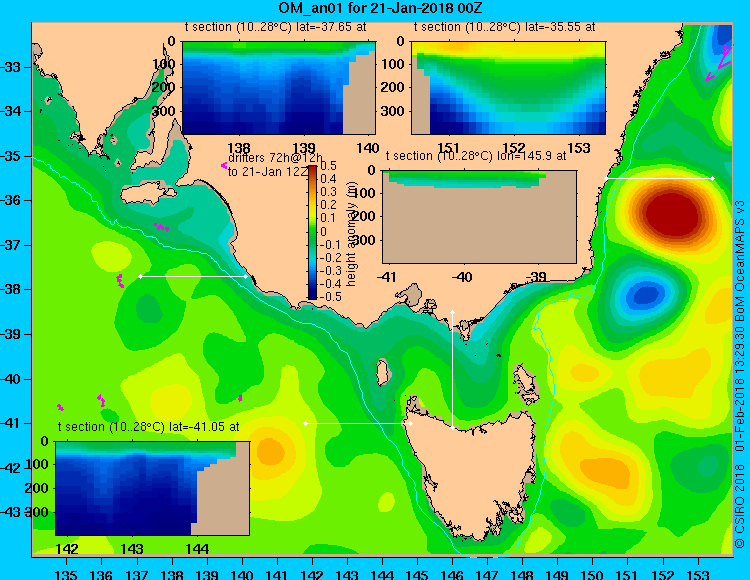
Task: Click the dark blue bottom of the height anomaly colorbar
Action: pyautogui.click(x=312, y=294)
